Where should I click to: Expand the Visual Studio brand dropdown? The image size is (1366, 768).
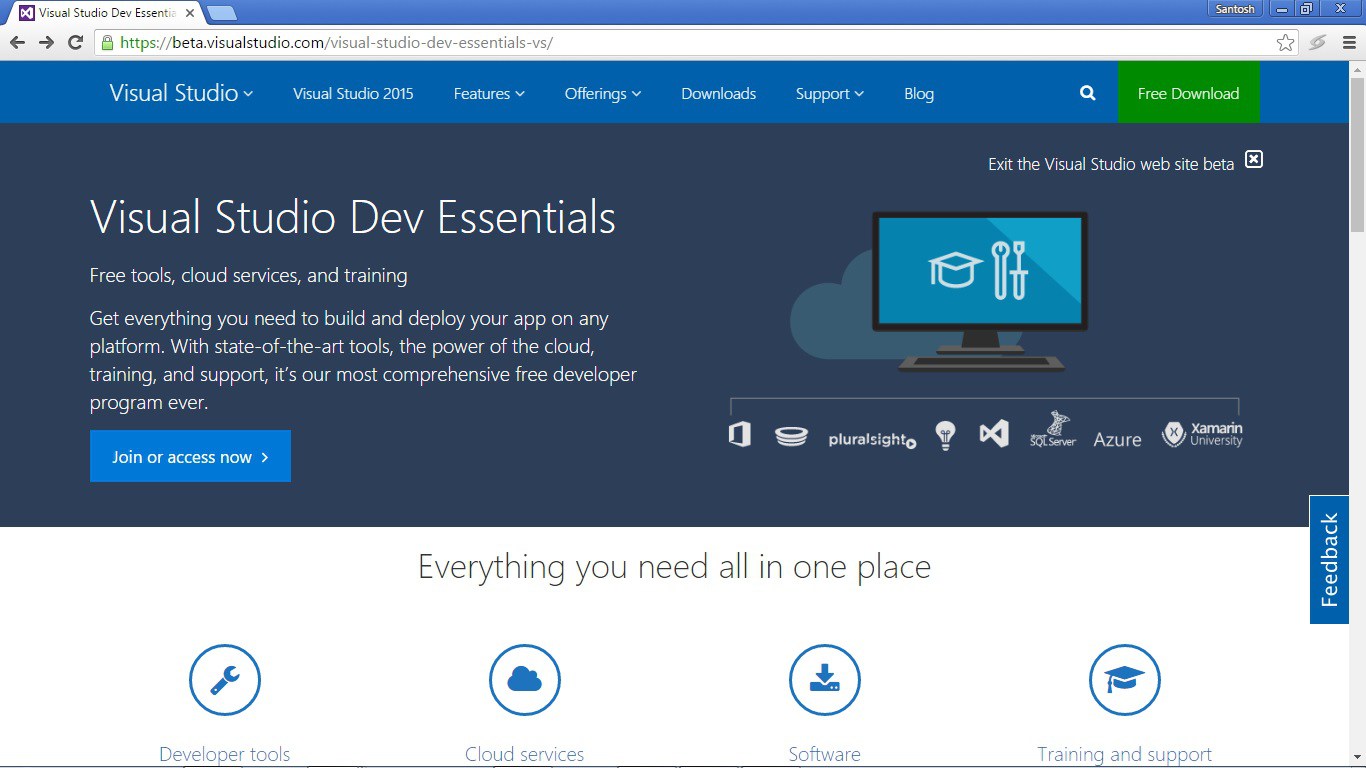click(x=181, y=93)
